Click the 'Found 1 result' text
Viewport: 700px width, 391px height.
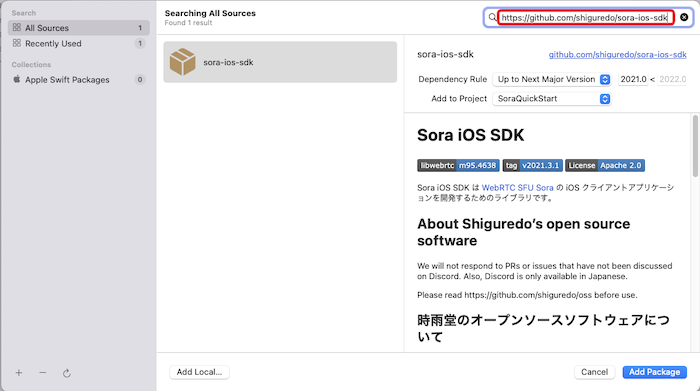pos(188,23)
